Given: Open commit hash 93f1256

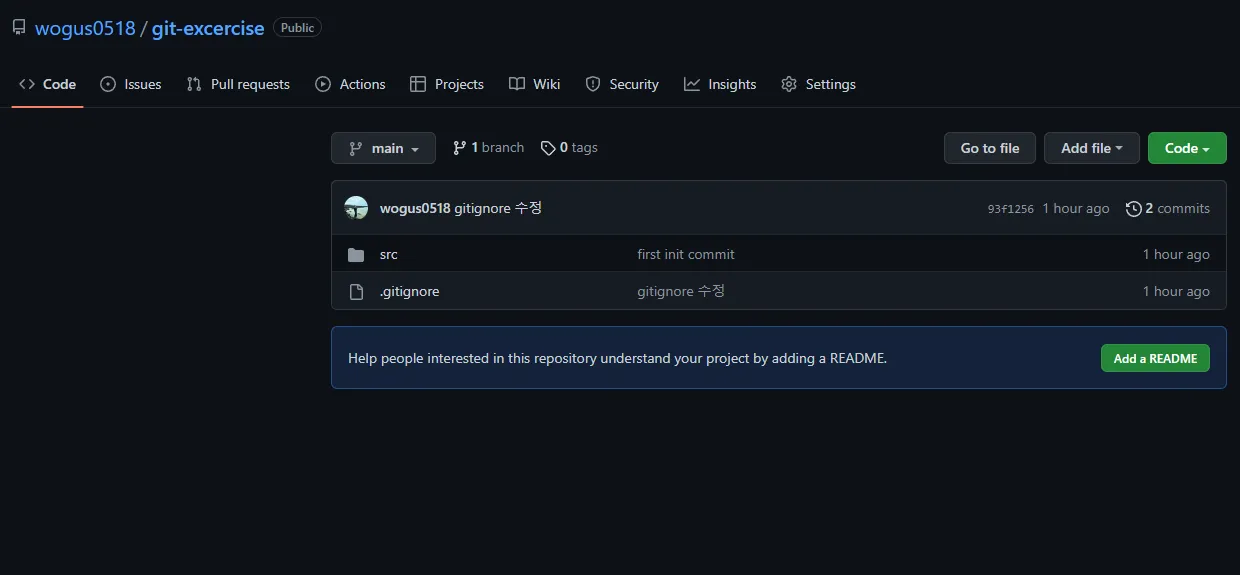Looking at the screenshot, I should click(1011, 209).
